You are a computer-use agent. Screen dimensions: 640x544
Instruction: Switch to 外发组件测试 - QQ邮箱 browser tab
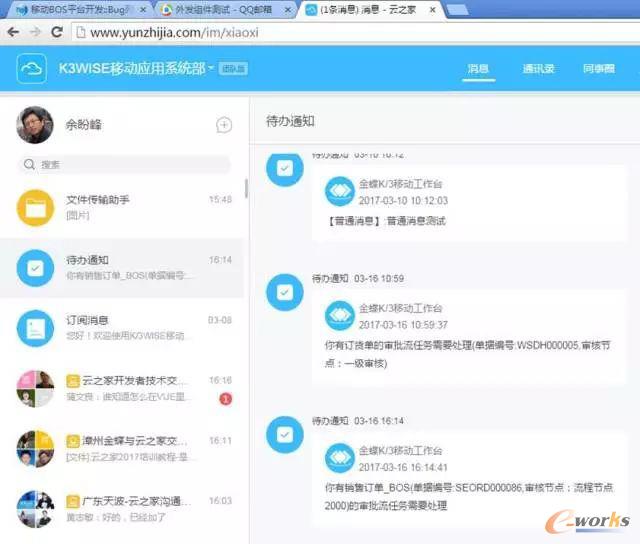(x=224, y=9)
